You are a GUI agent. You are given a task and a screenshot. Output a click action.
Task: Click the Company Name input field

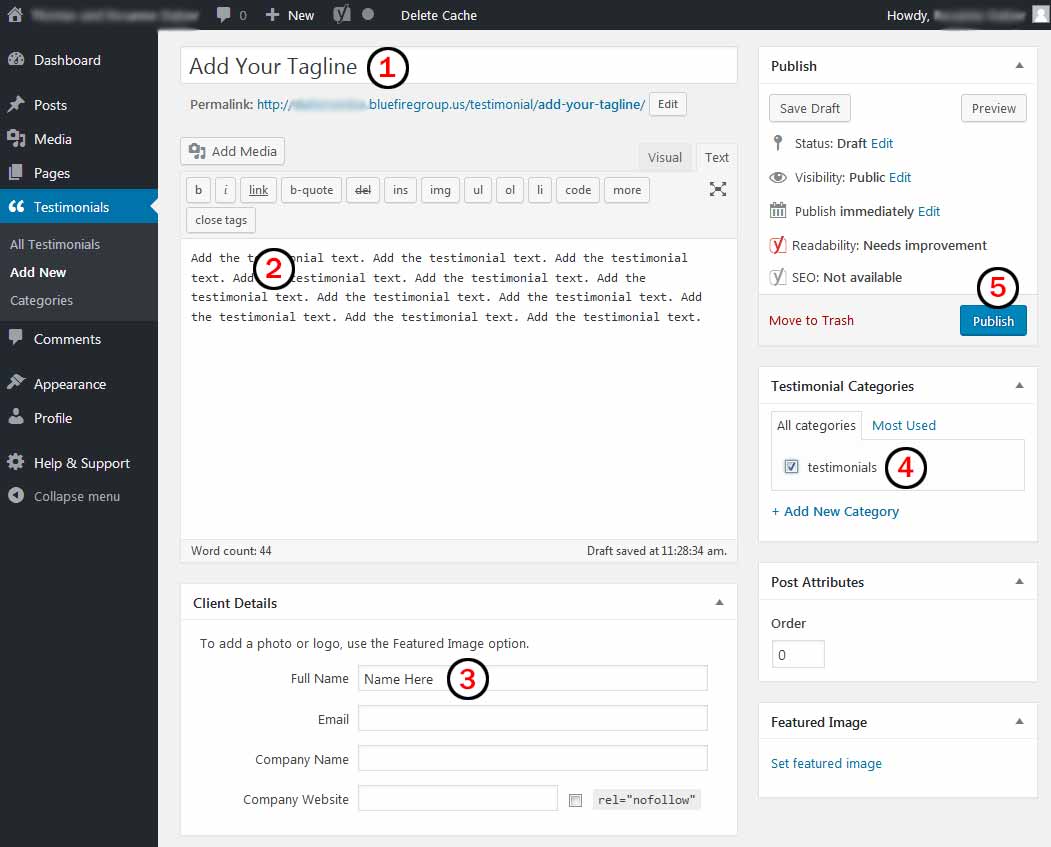point(532,759)
